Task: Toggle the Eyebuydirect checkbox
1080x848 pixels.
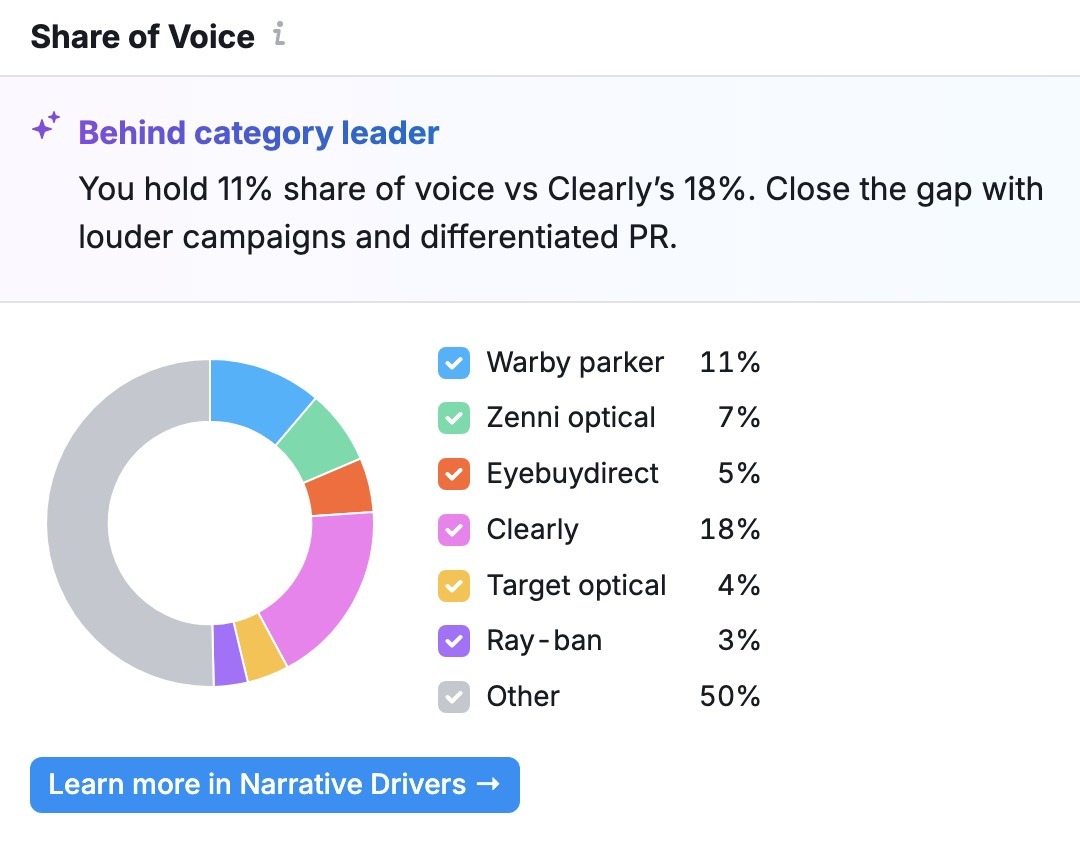Action: pos(454,473)
